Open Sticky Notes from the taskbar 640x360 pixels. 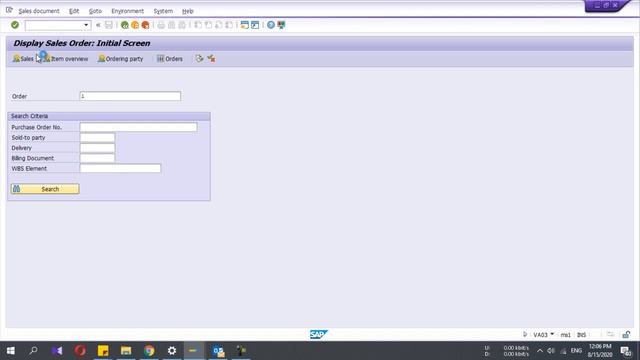coord(103,351)
